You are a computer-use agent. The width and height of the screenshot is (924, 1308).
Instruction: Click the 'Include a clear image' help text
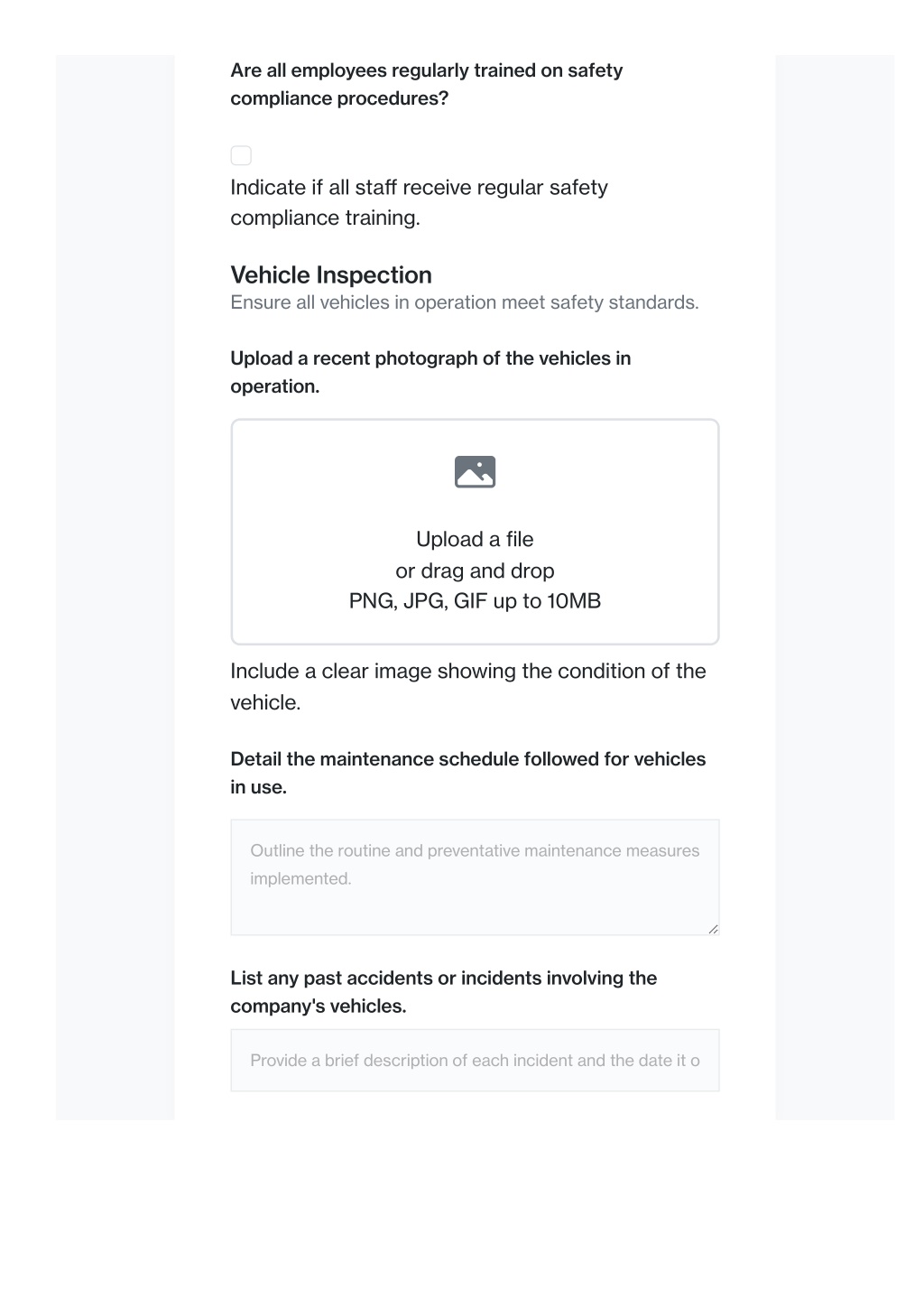pyautogui.click(x=468, y=687)
